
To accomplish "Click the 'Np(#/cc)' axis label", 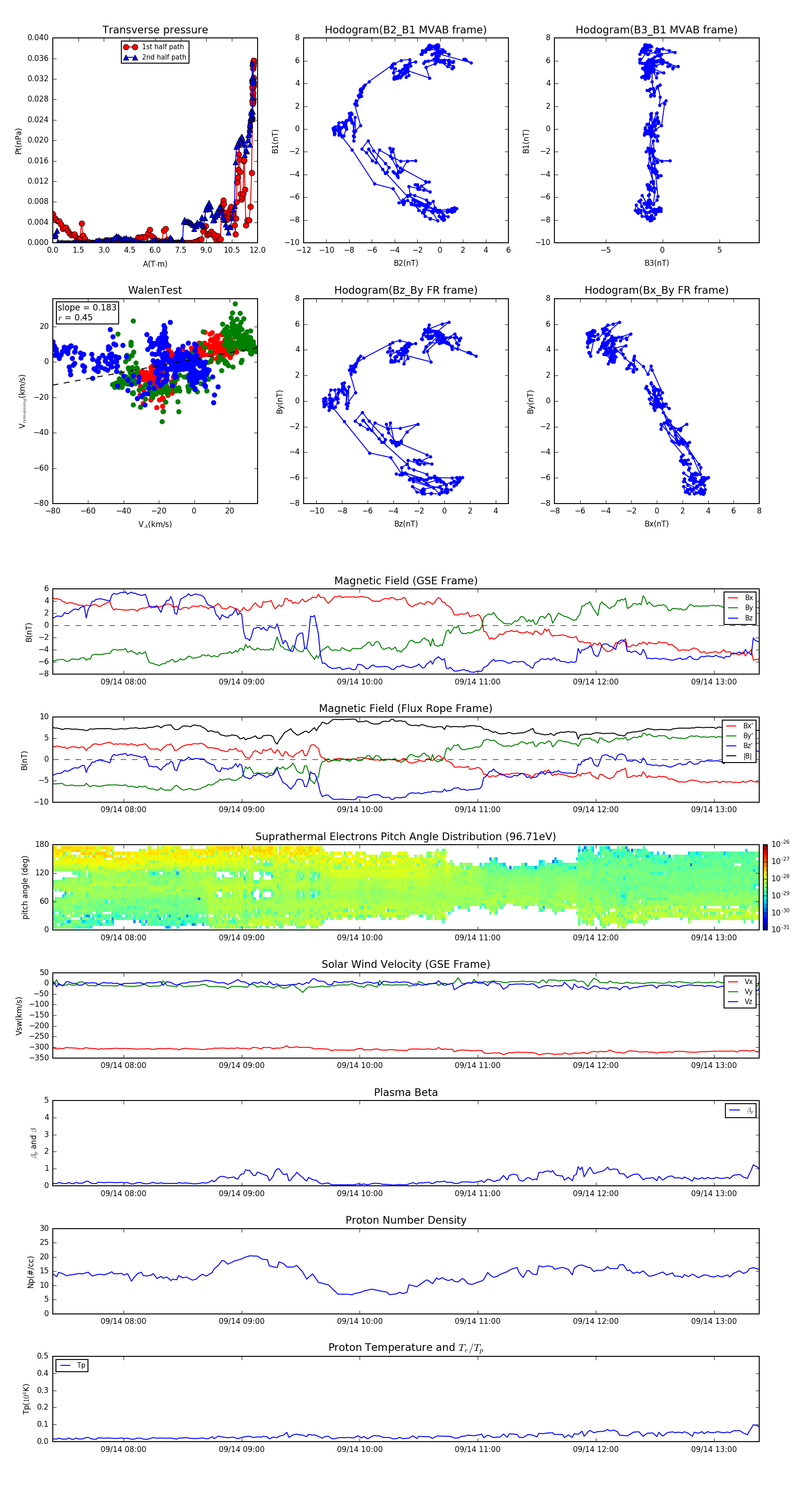I will coord(31,1272).
